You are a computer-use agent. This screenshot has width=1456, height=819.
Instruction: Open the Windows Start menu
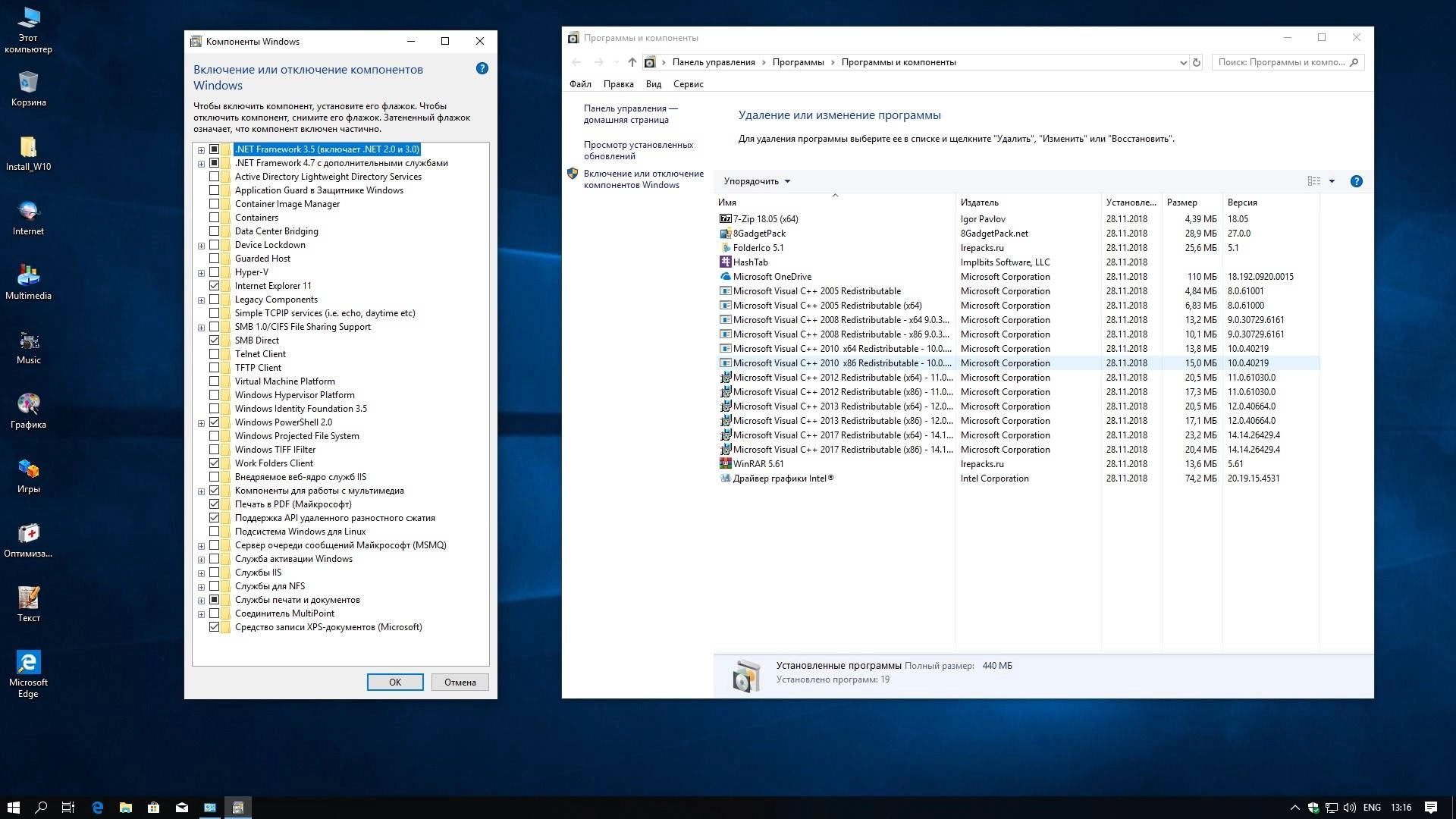point(13,808)
